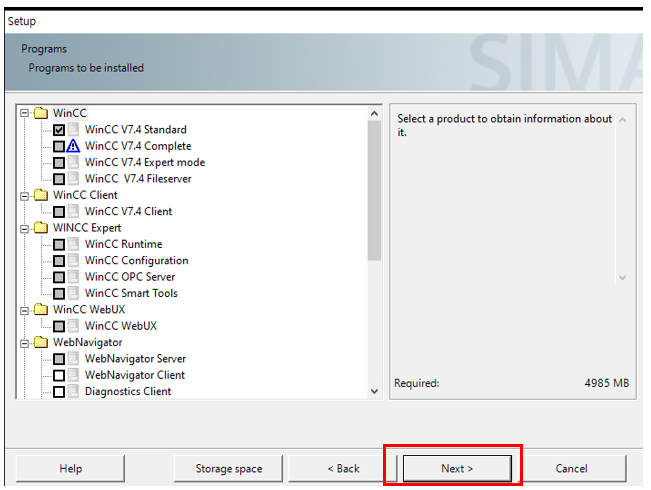Check the WinCC V7.4 Fileserver box
This screenshot has width=651, height=490.
point(59,179)
